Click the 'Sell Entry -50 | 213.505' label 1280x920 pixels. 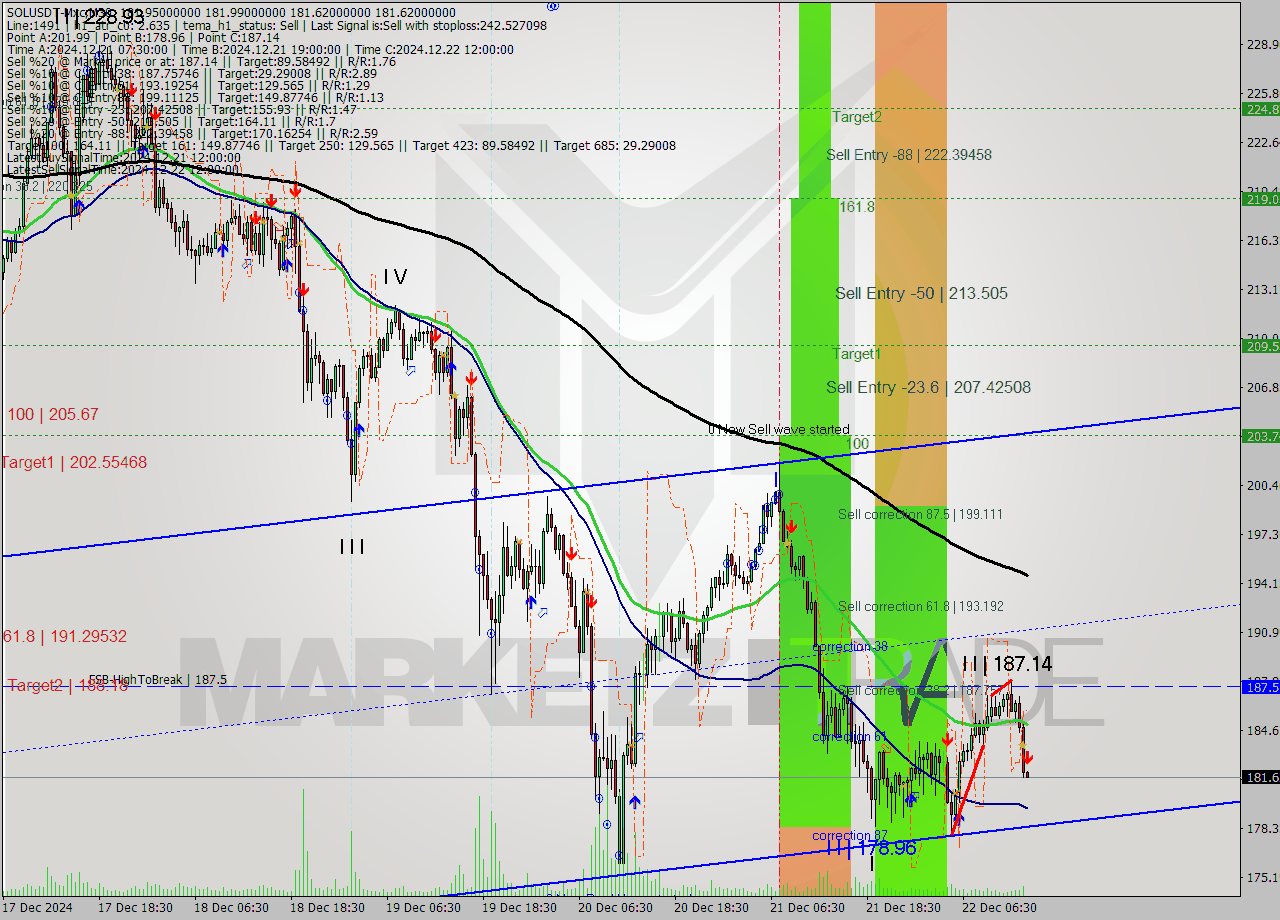[921, 293]
